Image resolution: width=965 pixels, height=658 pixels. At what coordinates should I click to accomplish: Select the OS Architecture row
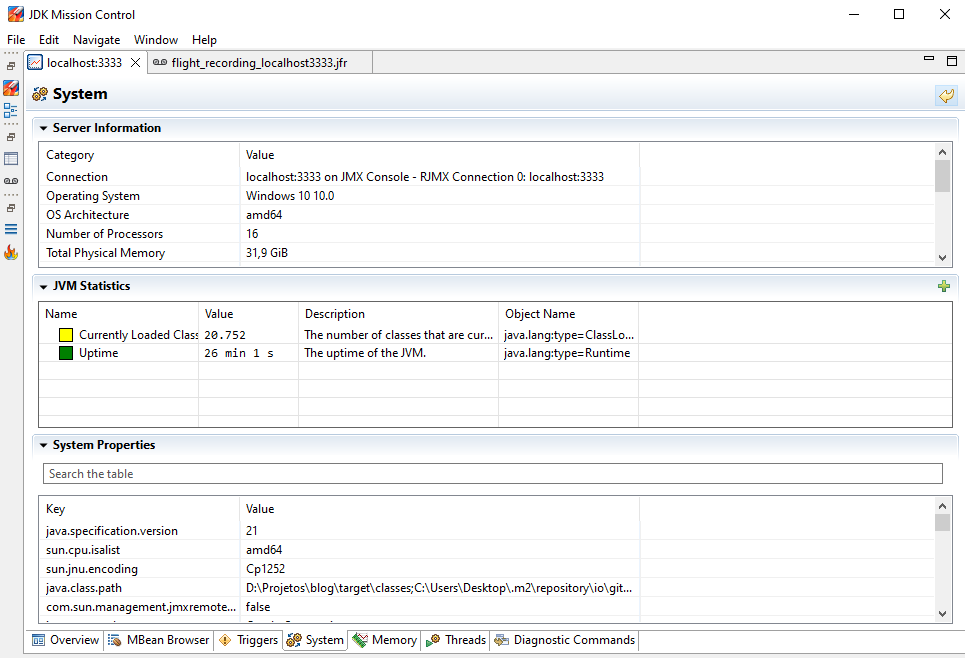(487, 215)
